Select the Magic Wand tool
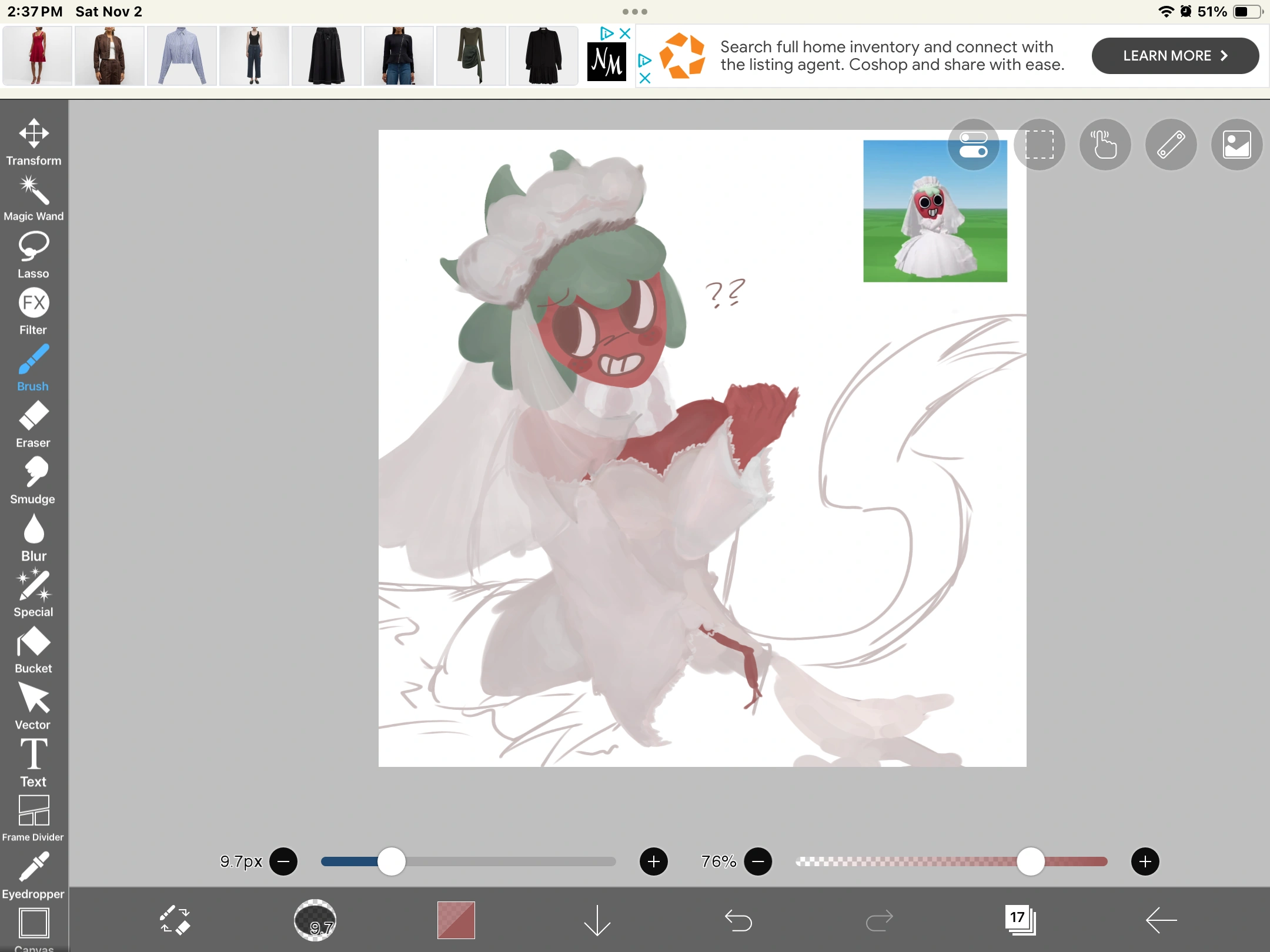The height and width of the screenshot is (952, 1270). pyautogui.click(x=34, y=198)
